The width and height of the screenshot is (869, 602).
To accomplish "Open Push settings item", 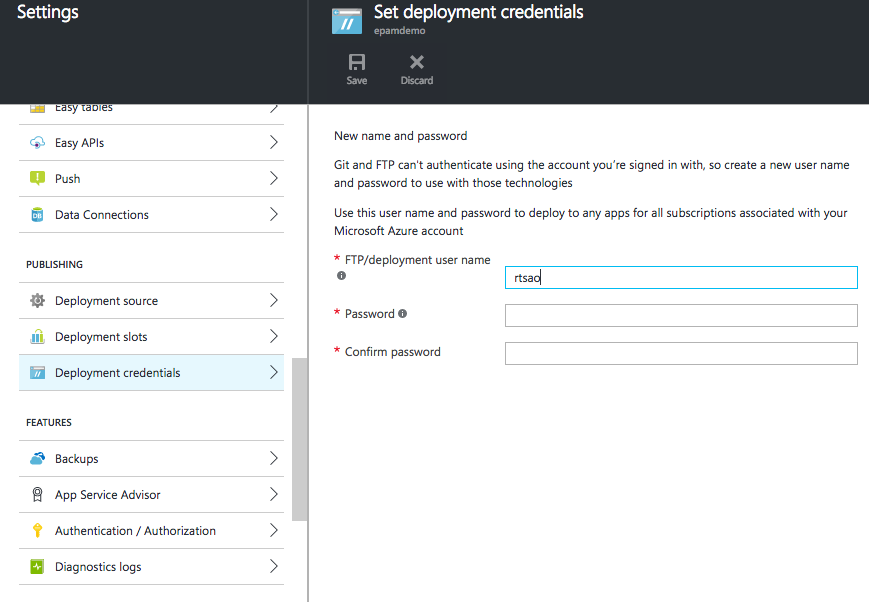I will (x=151, y=178).
